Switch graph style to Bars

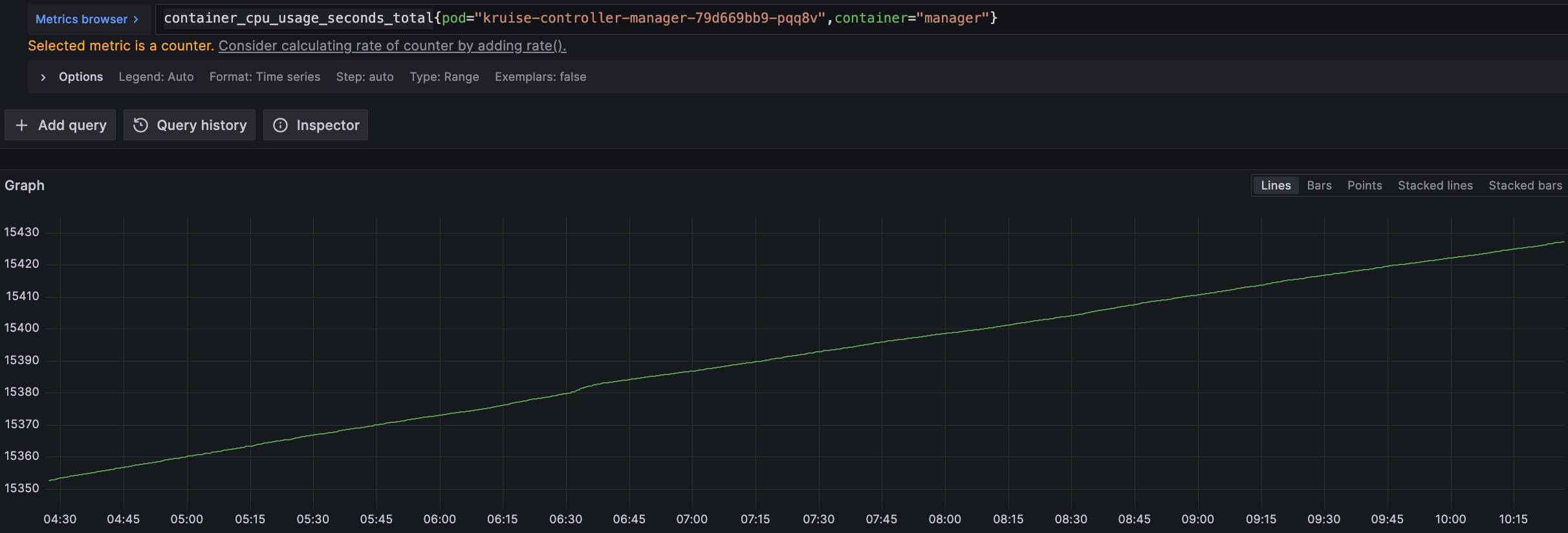(1319, 186)
